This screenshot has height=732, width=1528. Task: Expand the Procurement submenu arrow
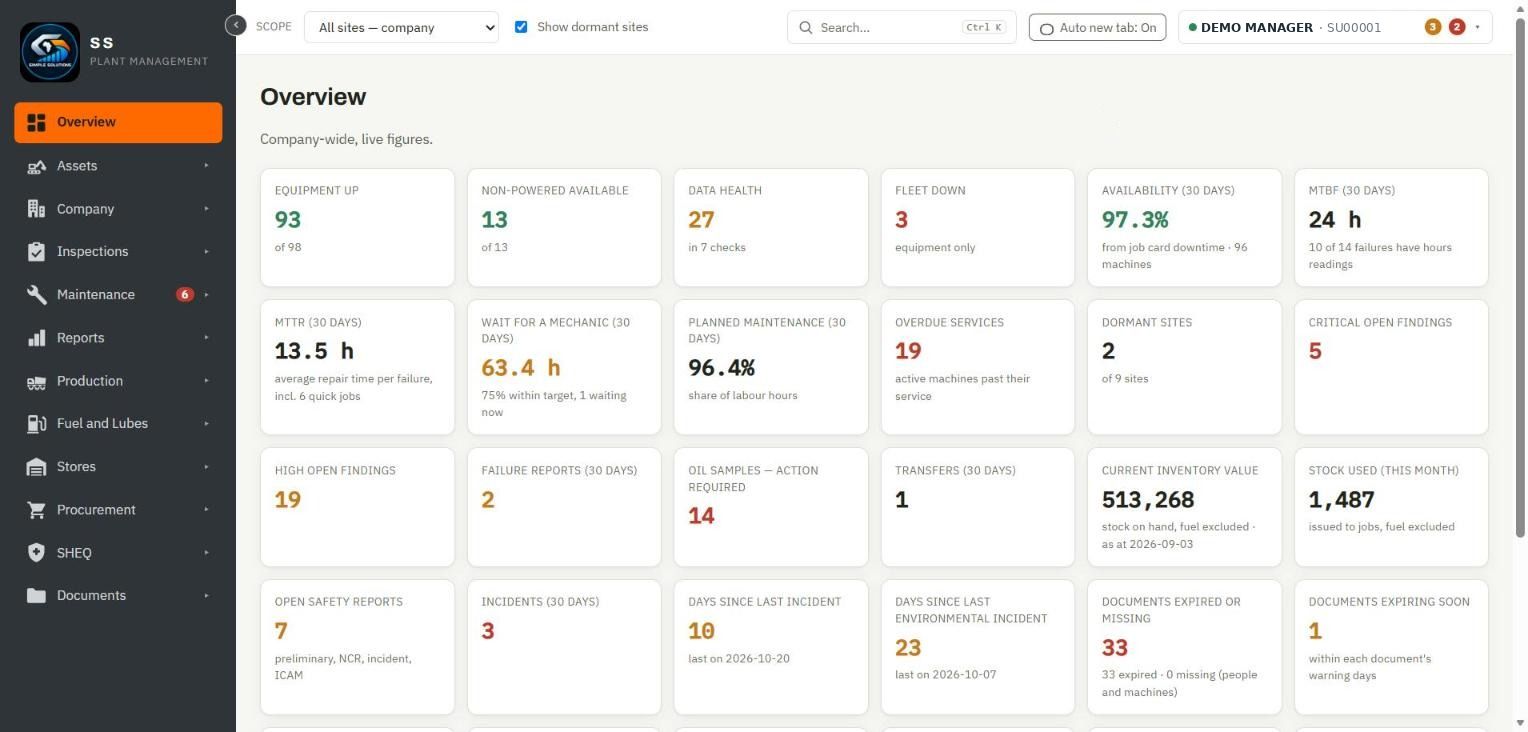pyautogui.click(x=207, y=510)
